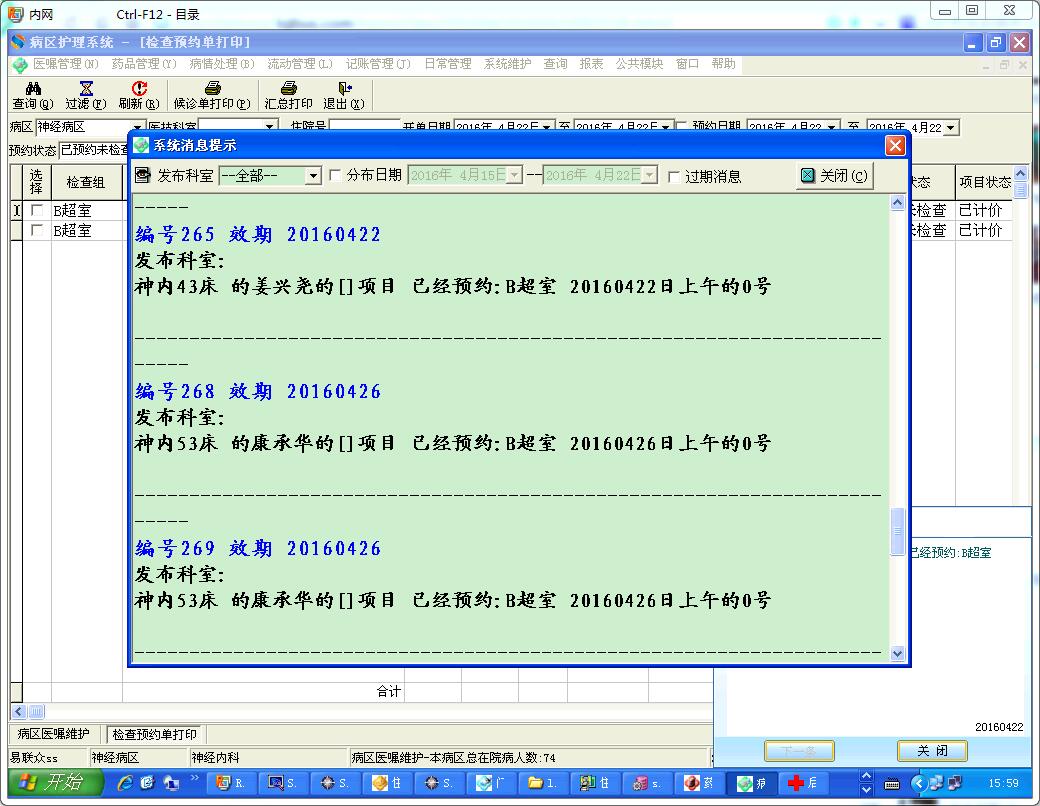Open the 开单日期 start date dropdown
This screenshot has height=806, width=1040.
click(x=547, y=127)
